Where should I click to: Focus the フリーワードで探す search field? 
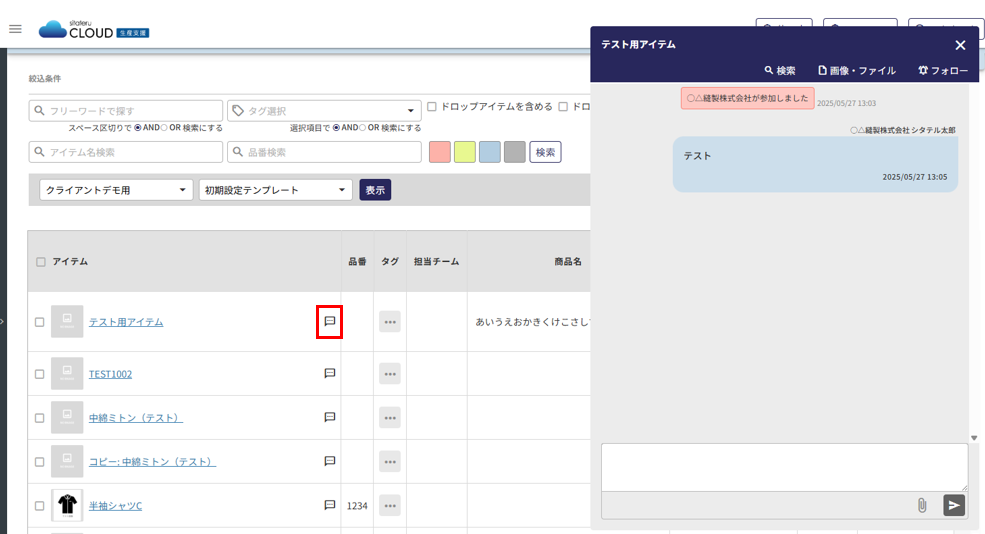pyautogui.click(x=126, y=111)
